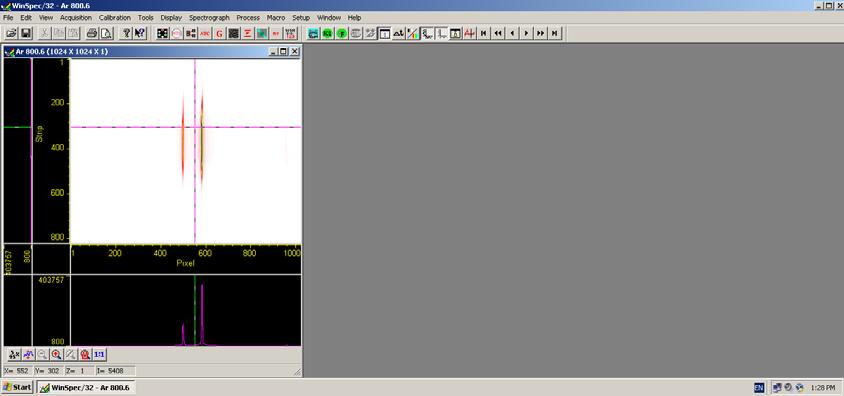Click the Print printer icon
844x396 pixels.
(92, 33)
